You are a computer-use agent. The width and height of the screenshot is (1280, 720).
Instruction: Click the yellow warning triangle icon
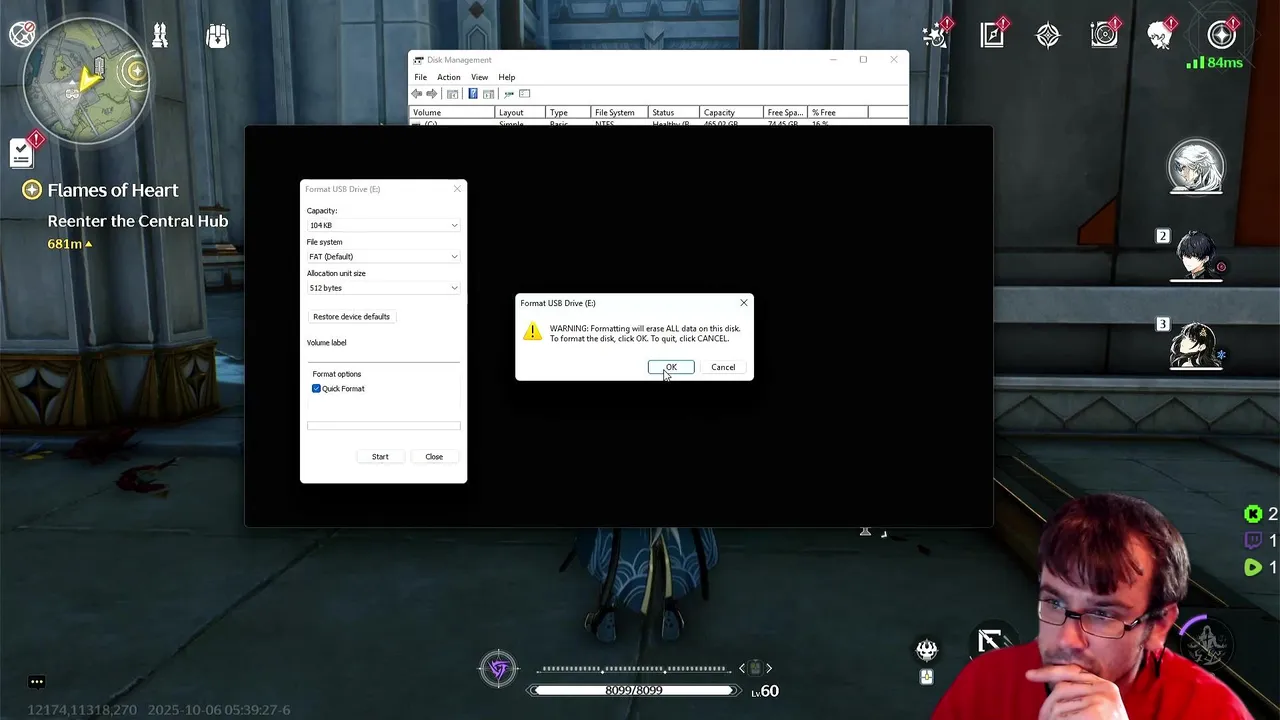(533, 332)
